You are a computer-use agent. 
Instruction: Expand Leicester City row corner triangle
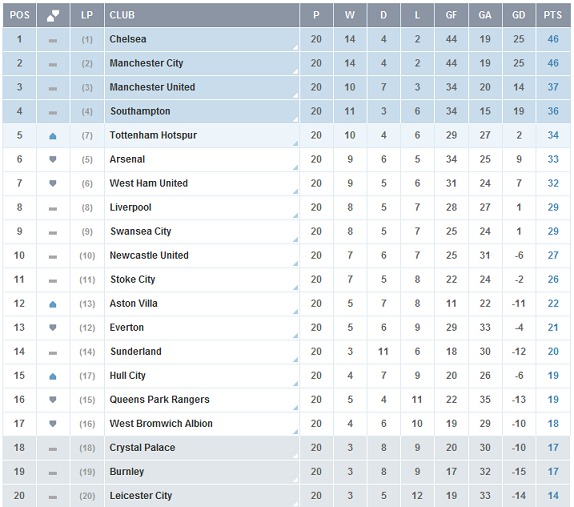tap(296, 504)
